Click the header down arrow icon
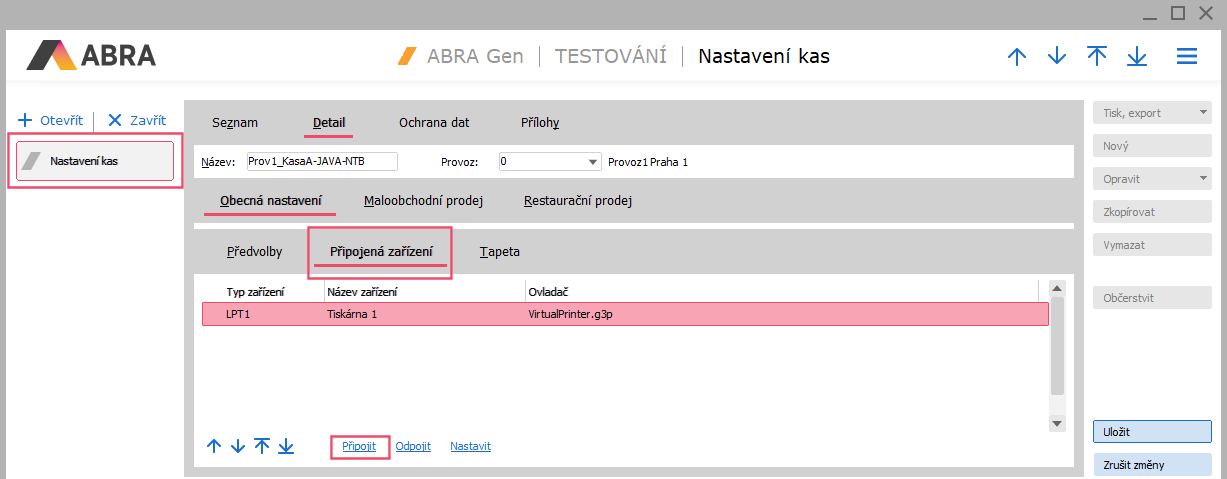This screenshot has height=479, width=1227. coord(1057,57)
